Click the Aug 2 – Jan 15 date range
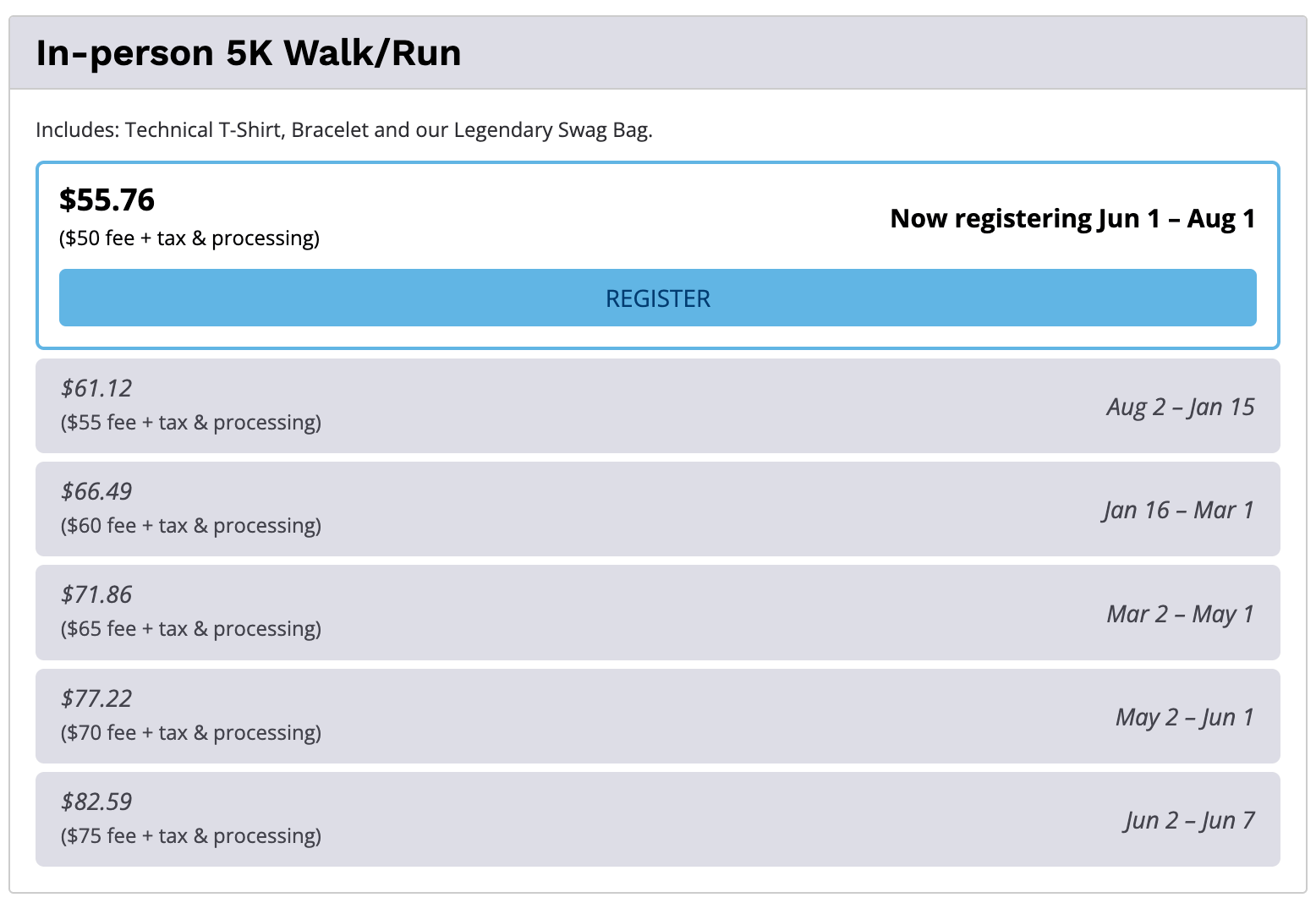 coord(1181,407)
